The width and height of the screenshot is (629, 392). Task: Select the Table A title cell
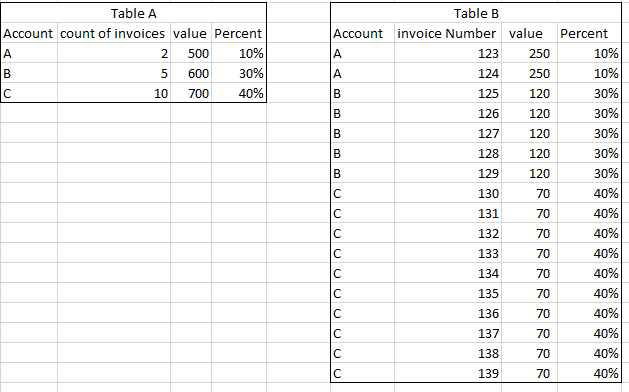point(134,13)
